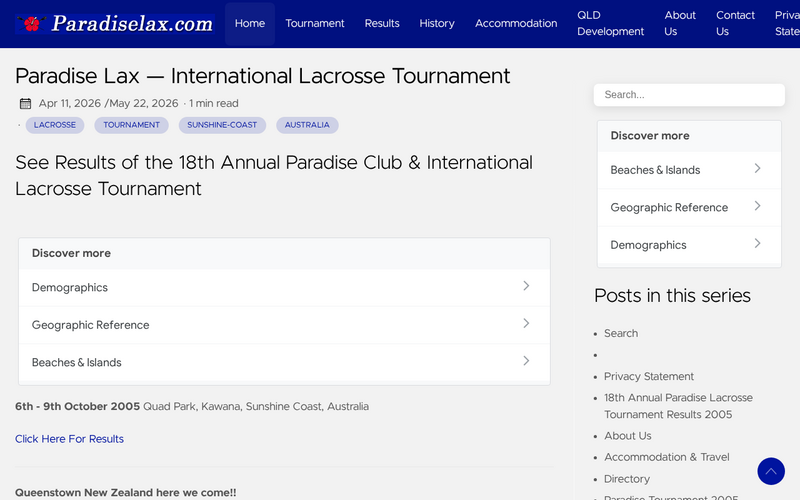Viewport: 800px width, 500px height.
Task: Expand Demographics chevron in sidebar
Action: 757,244
